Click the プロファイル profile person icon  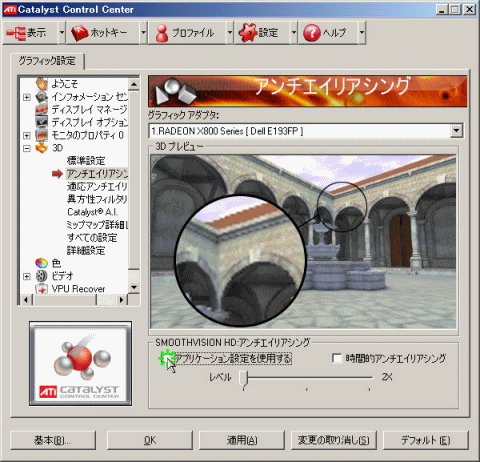click(x=162, y=33)
